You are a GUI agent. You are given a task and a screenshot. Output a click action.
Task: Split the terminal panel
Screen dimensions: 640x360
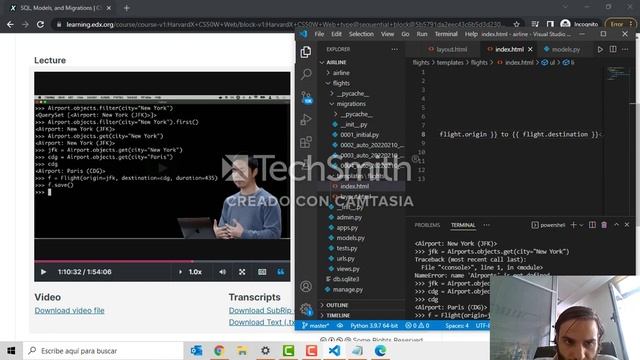[592, 225]
